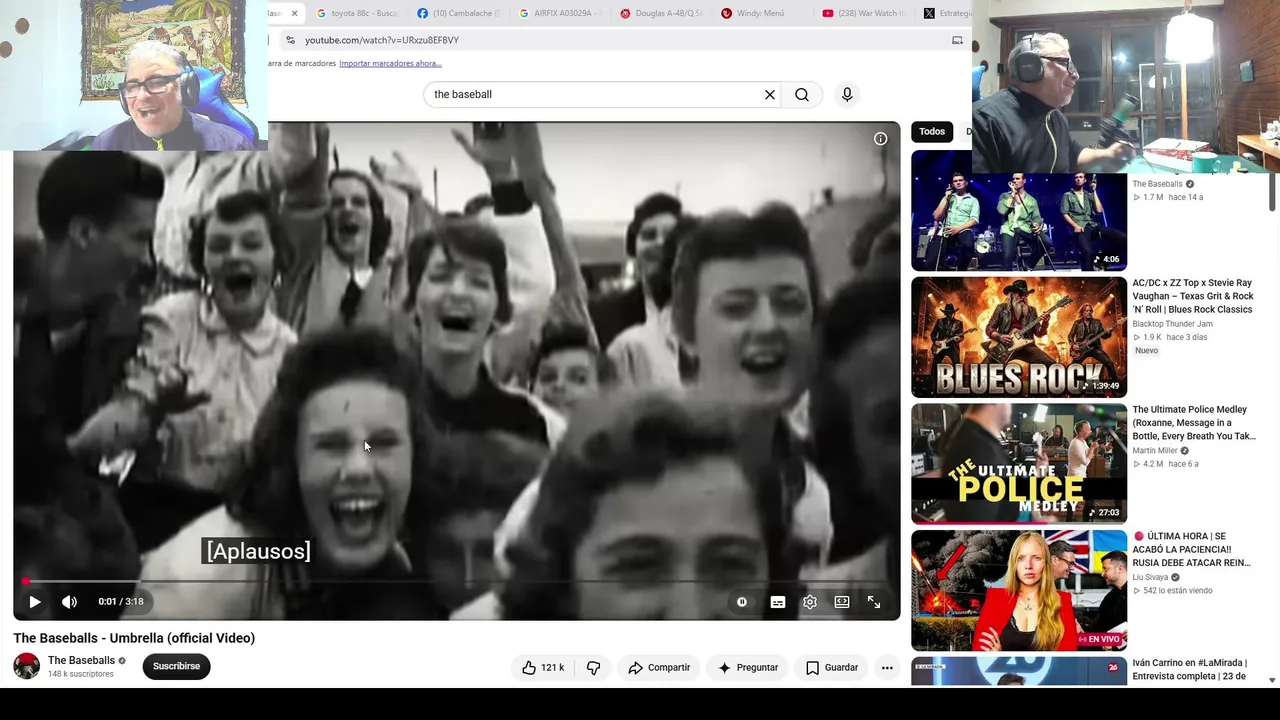Switch to the Douglas A-4B/Q tab

tap(661, 13)
